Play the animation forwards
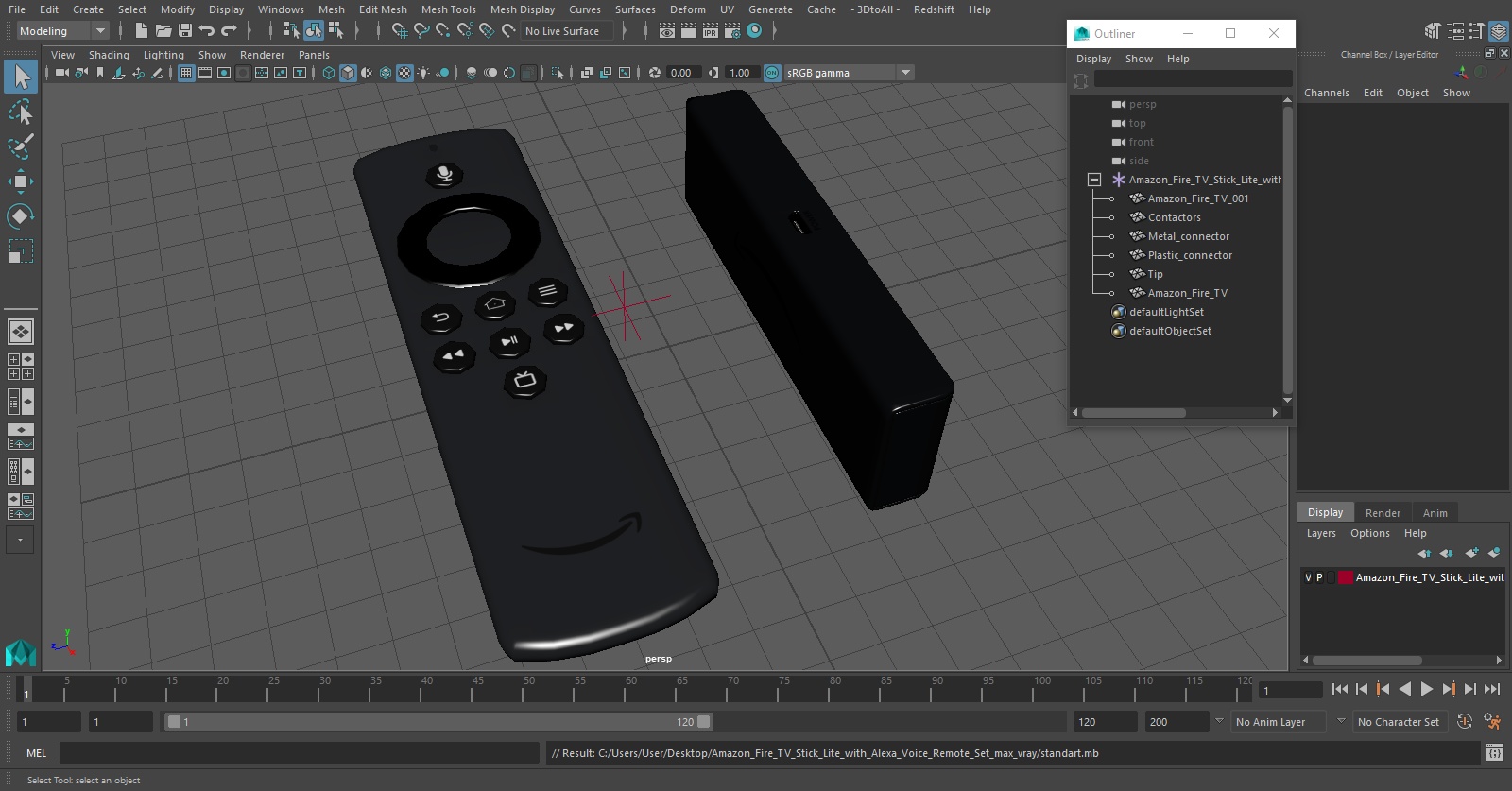Screen dimensions: 1512x791 coord(1426,689)
